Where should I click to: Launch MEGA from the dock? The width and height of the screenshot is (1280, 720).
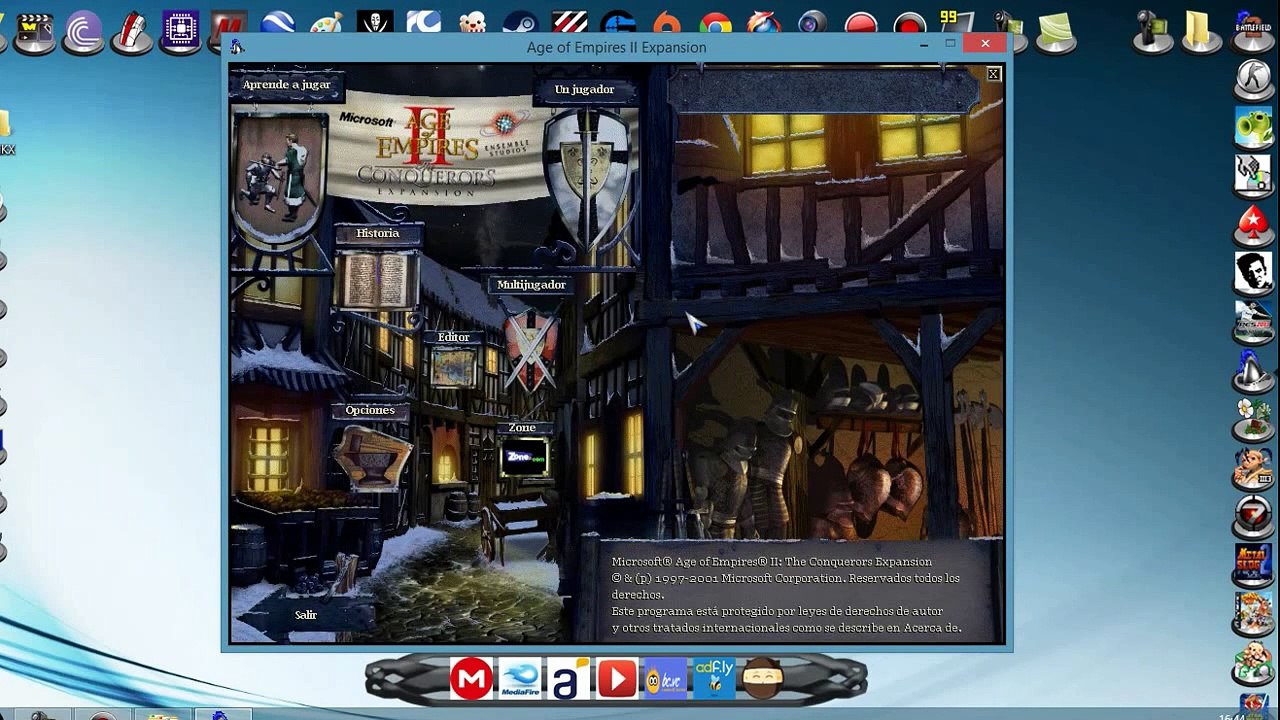coord(471,680)
